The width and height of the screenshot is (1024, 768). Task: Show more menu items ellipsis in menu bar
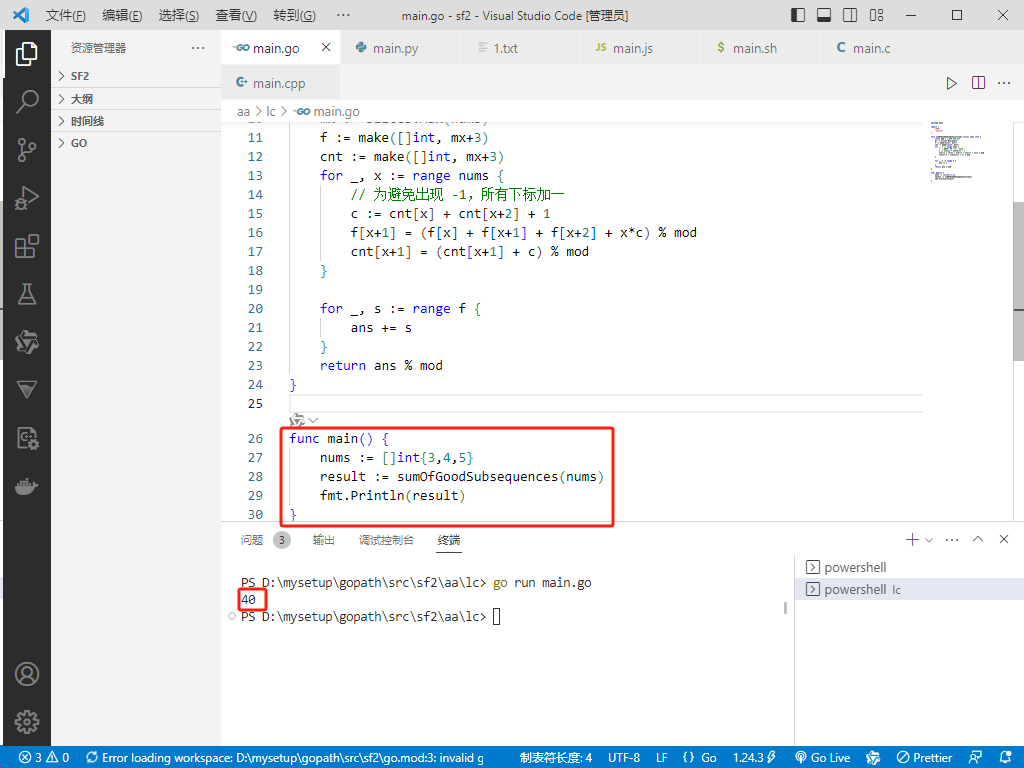pyautogui.click(x=343, y=15)
